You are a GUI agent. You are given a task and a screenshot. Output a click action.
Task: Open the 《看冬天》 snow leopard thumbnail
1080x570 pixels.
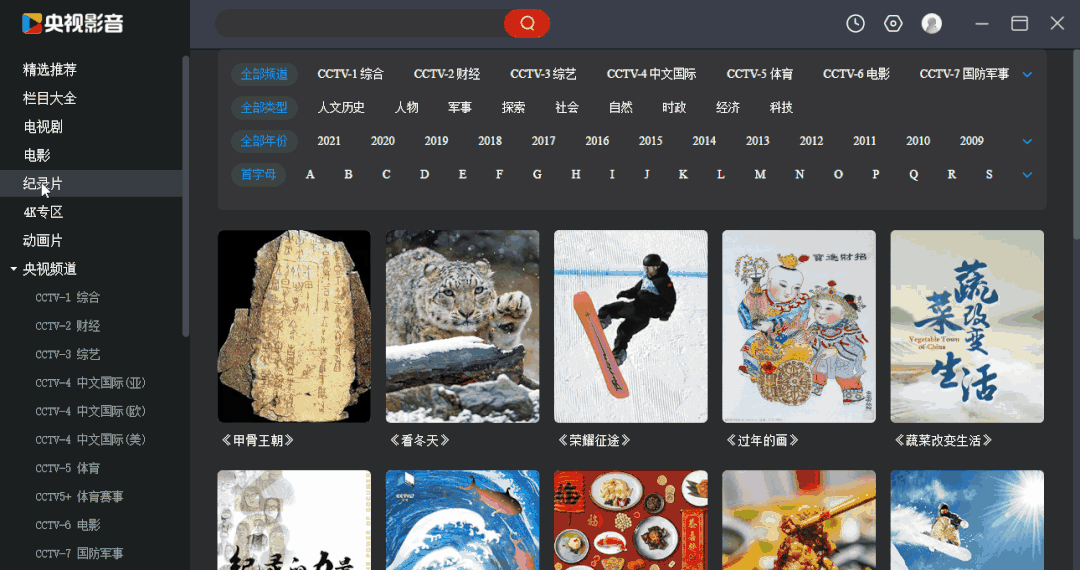462,326
